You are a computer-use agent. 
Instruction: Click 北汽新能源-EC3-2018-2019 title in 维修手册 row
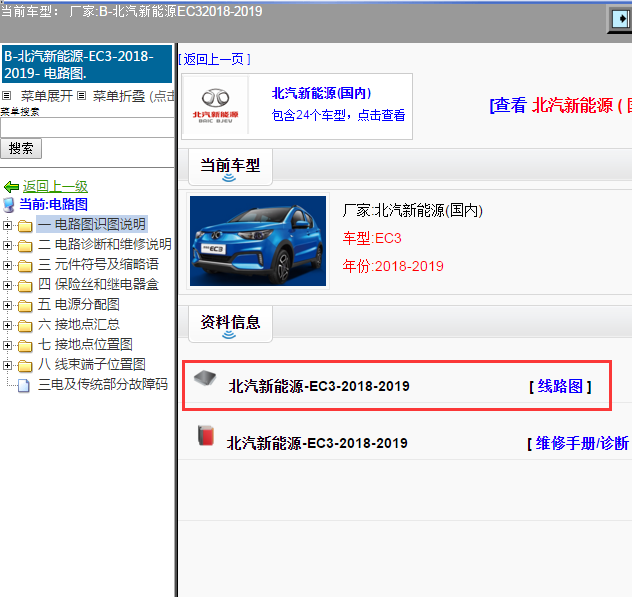[317, 443]
